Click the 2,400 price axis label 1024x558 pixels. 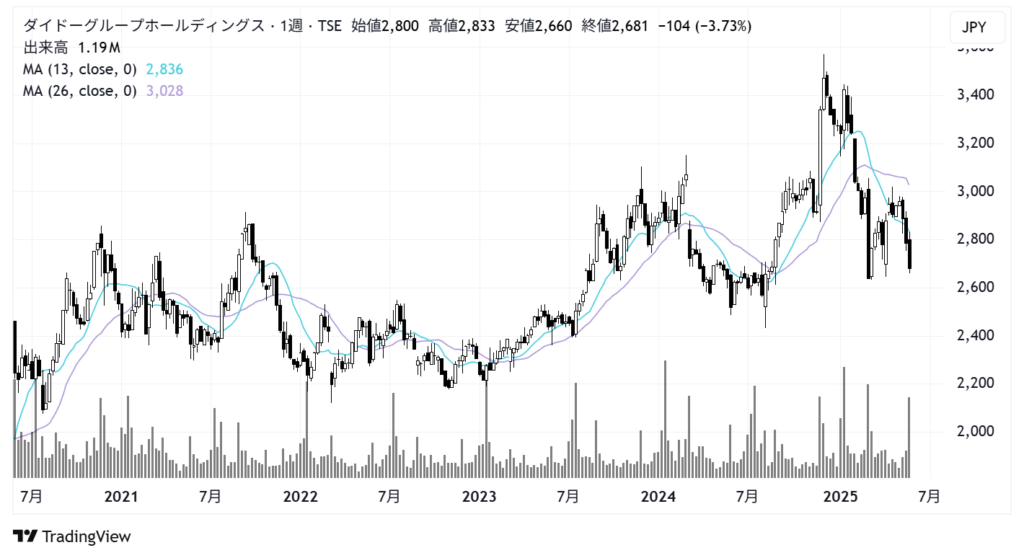pos(975,335)
